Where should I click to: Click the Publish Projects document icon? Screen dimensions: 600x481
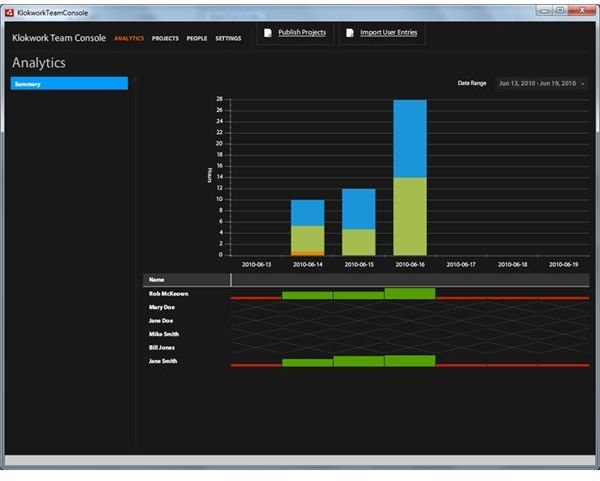point(268,33)
